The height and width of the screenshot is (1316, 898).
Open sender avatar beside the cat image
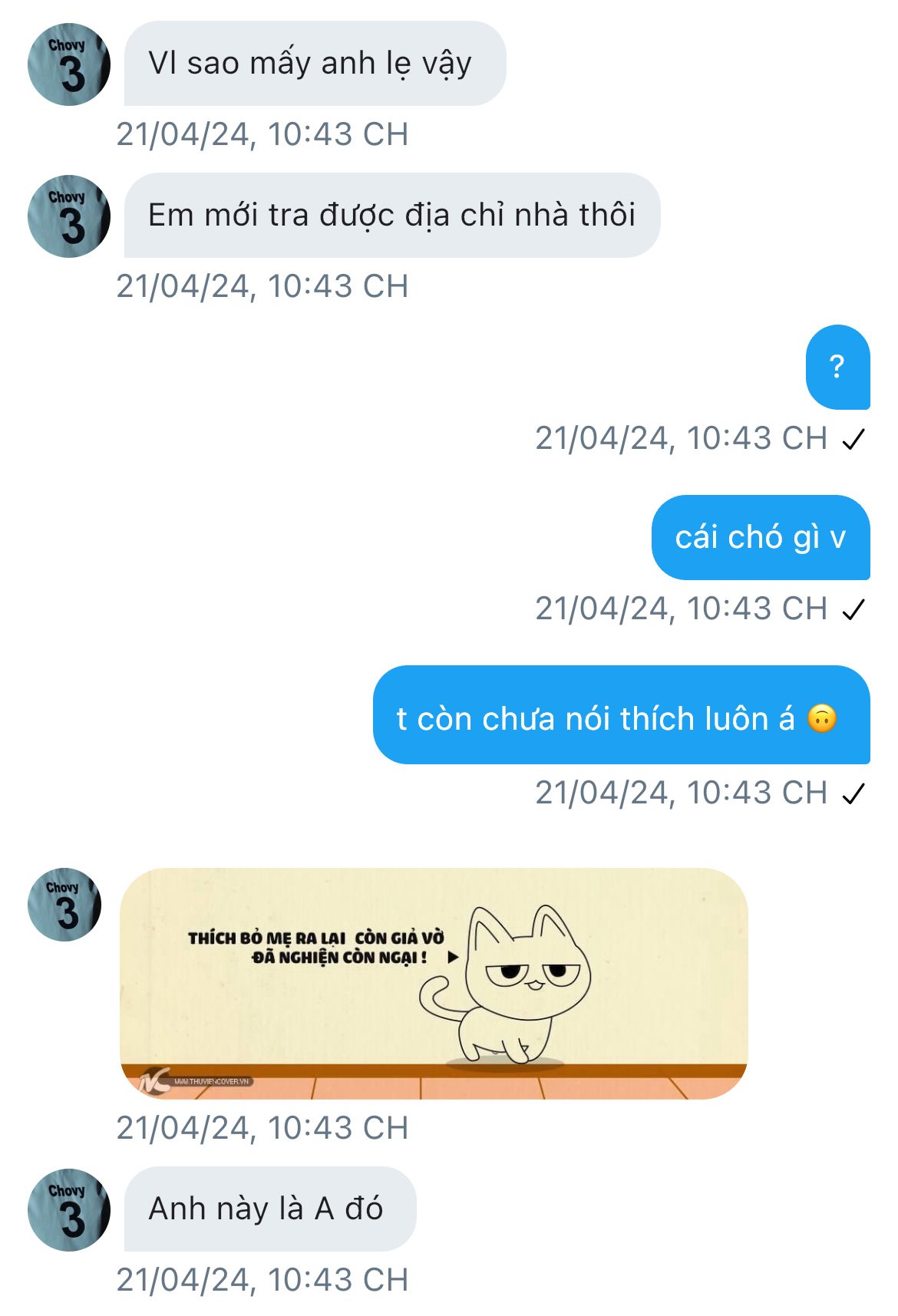64,905
